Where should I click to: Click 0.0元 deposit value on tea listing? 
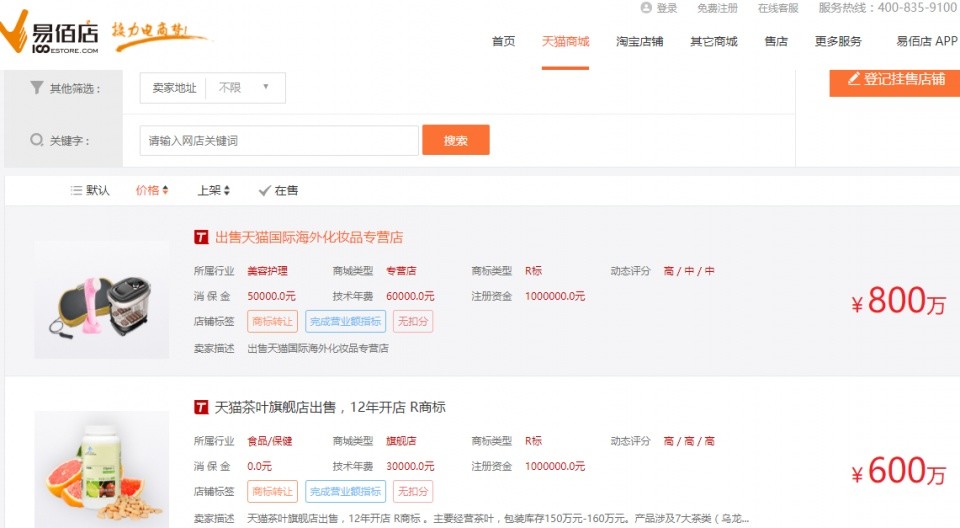260,467
